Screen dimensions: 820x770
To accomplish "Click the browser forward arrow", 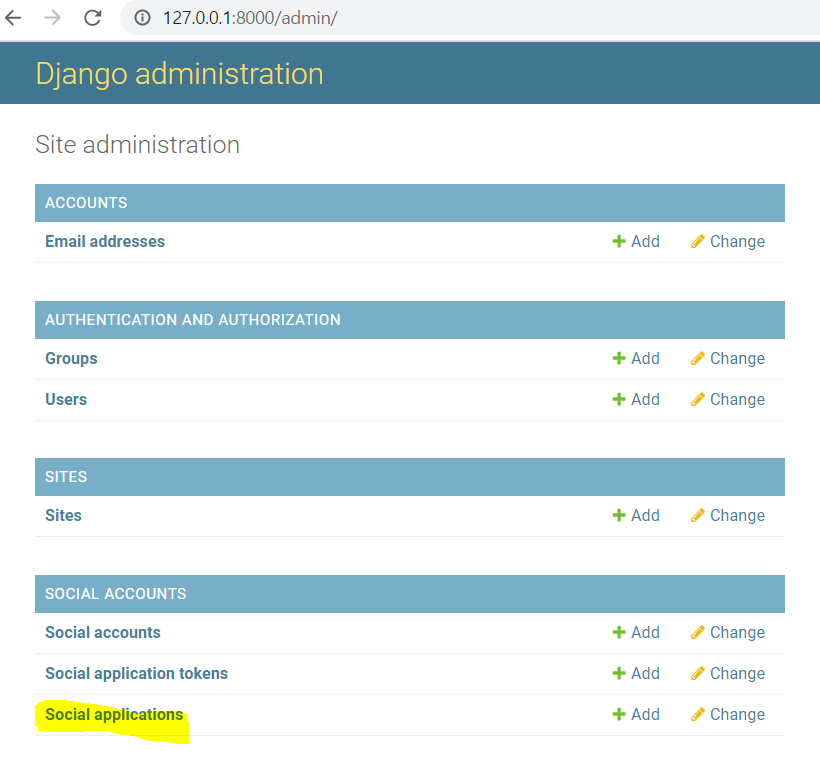I will tap(52, 18).
